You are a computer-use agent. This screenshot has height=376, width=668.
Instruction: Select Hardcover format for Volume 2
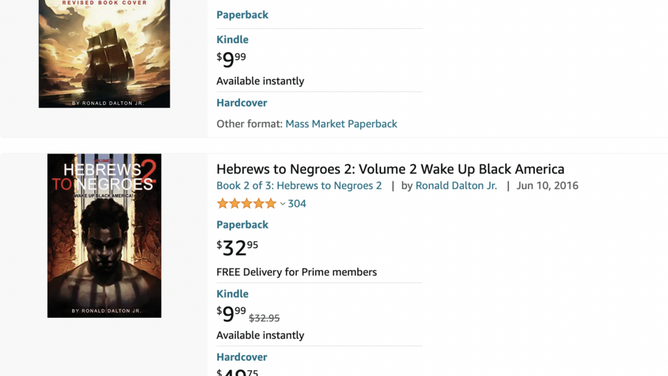(242, 357)
